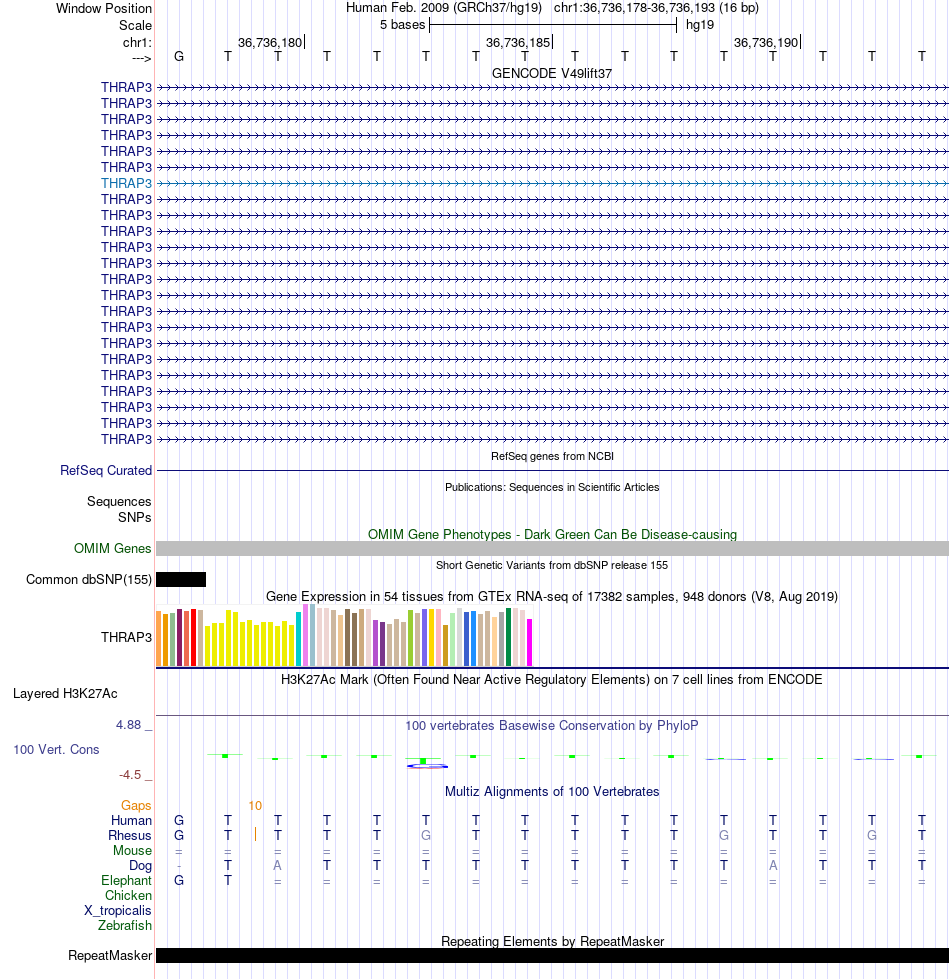Click the OMIM Genes track label
This screenshot has height=979, width=950.
click(112, 549)
